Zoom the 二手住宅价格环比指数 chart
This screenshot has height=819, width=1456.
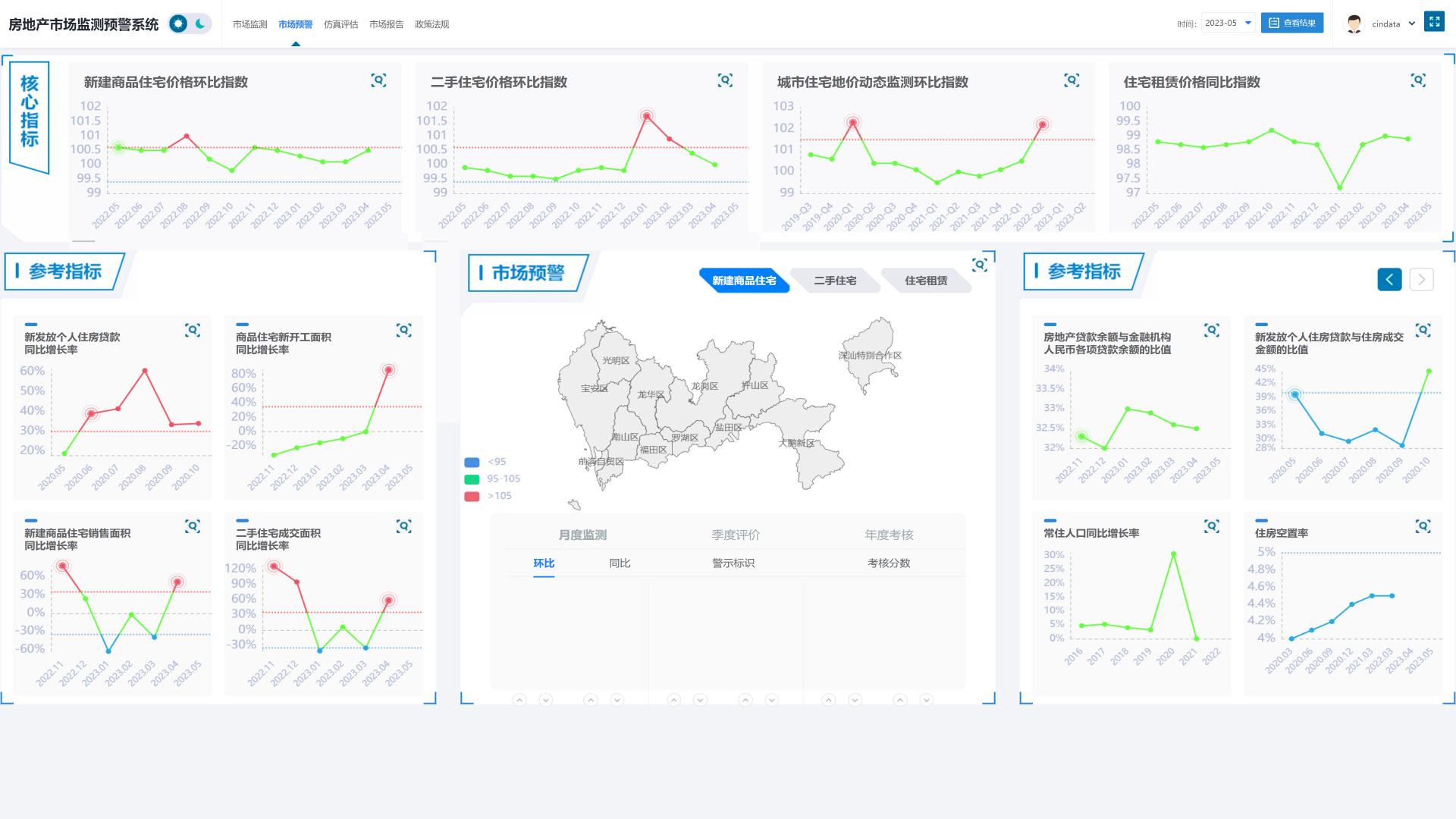pyautogui.click(x=725, y=80)
